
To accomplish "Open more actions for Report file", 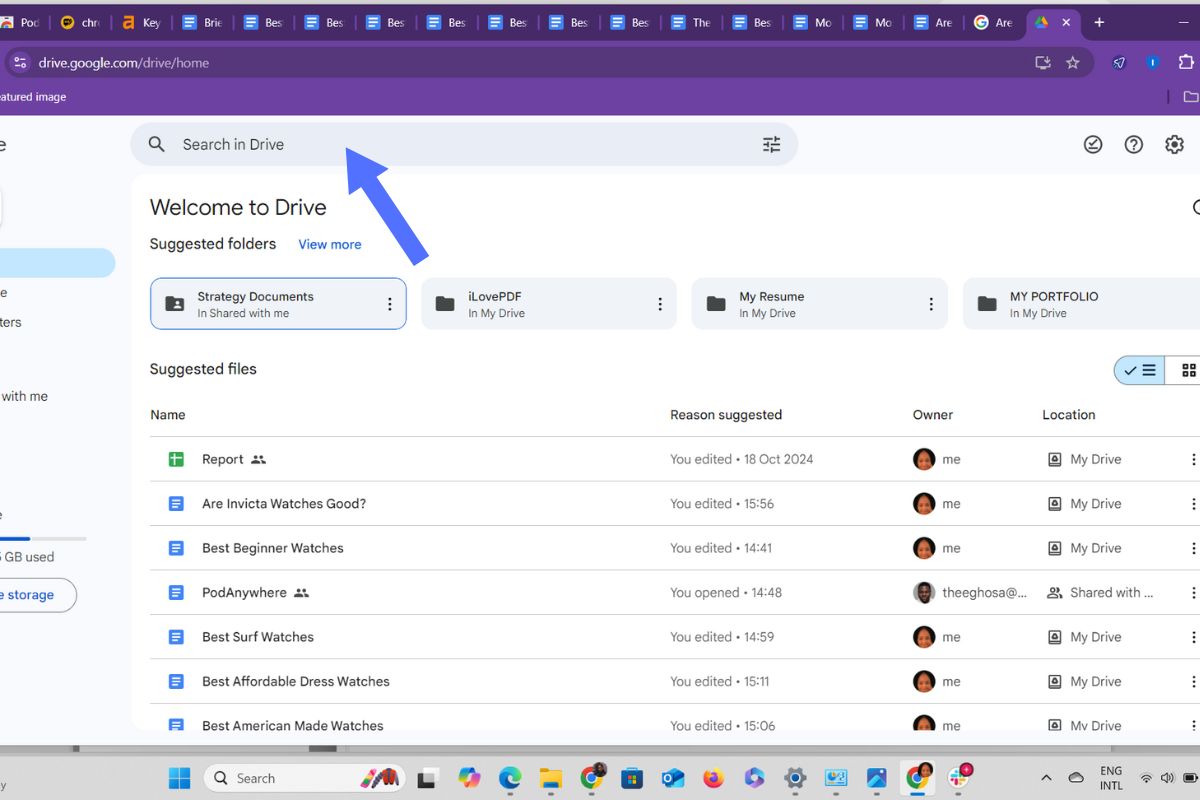I will [x=1192, y=459].
